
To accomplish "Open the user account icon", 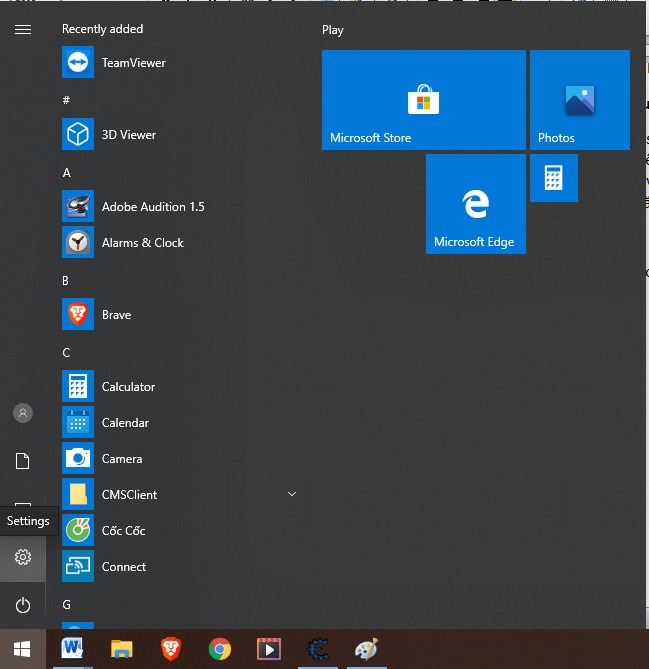I will (23, 413).
